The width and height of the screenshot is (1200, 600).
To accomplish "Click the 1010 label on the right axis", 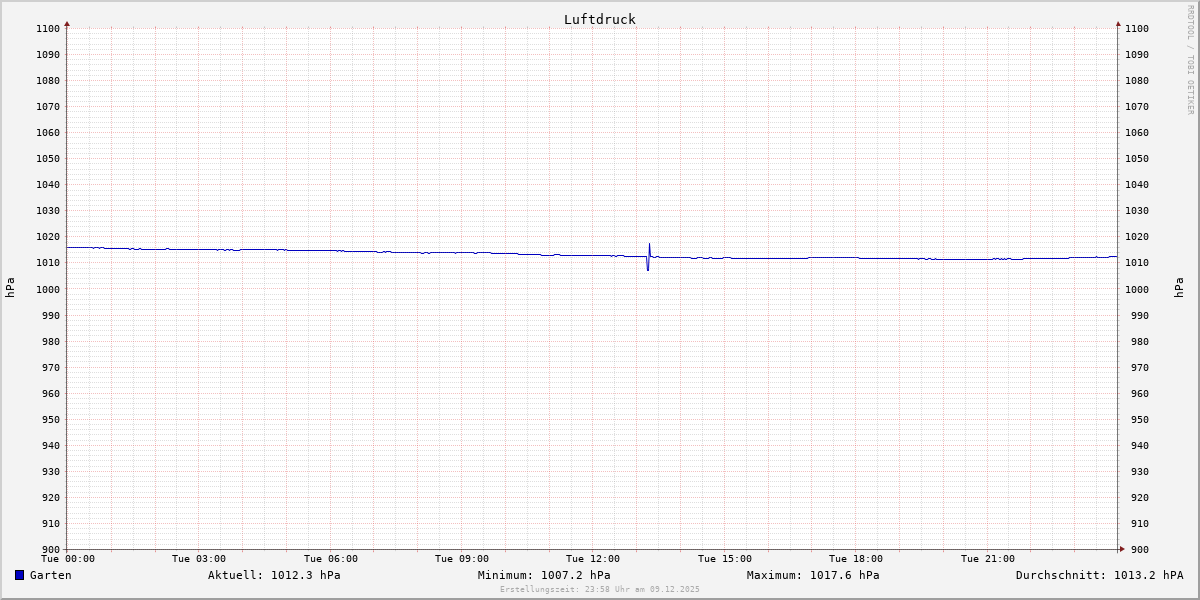I will [x=1137, y=263].
